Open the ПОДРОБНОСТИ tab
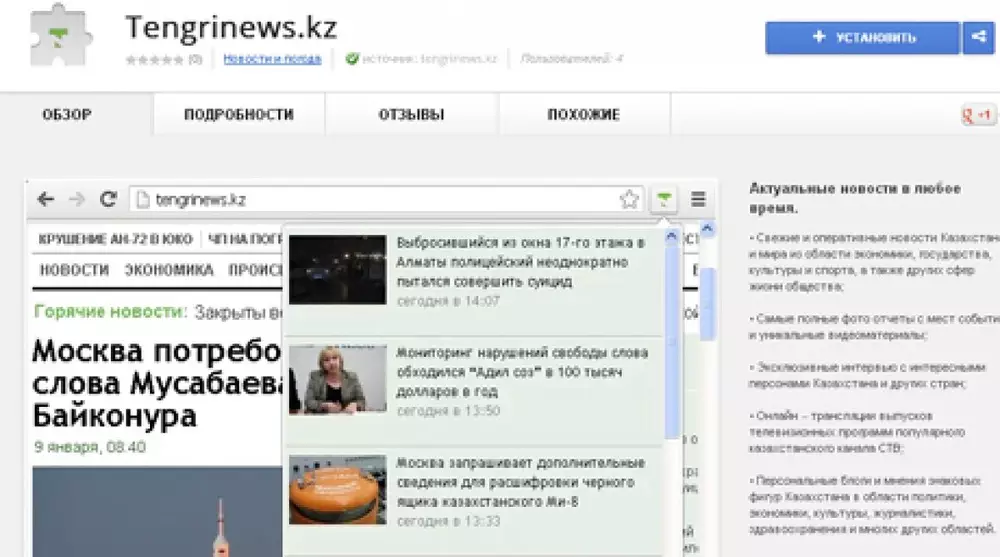 (x=238, y=115)
